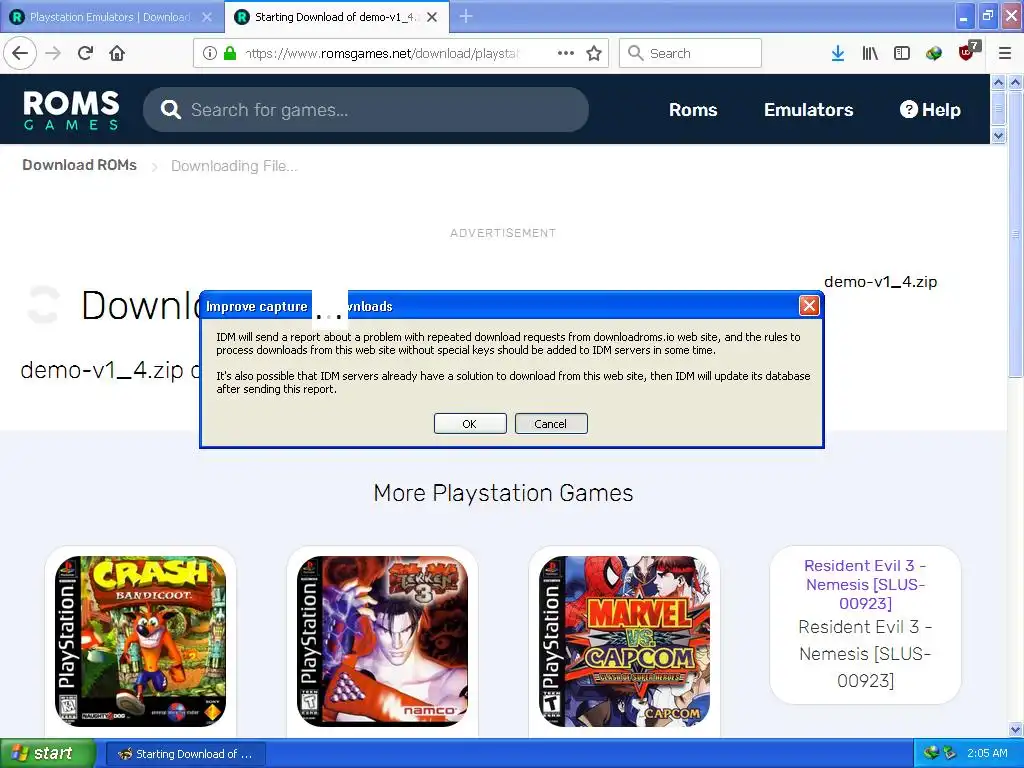
Task: Switch to Playstation Emulators tab
Action: tap(111, 17)
